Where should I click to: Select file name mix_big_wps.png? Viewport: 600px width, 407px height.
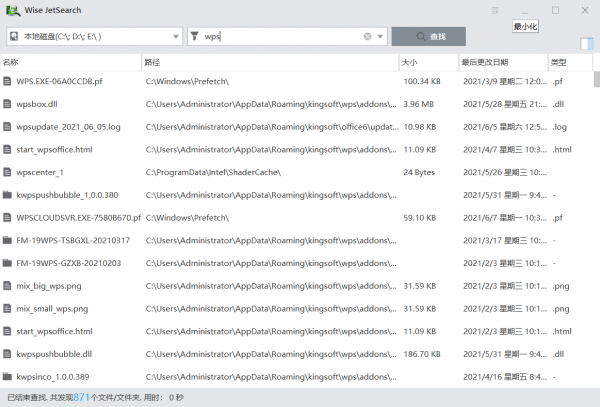tap(49, 286)
